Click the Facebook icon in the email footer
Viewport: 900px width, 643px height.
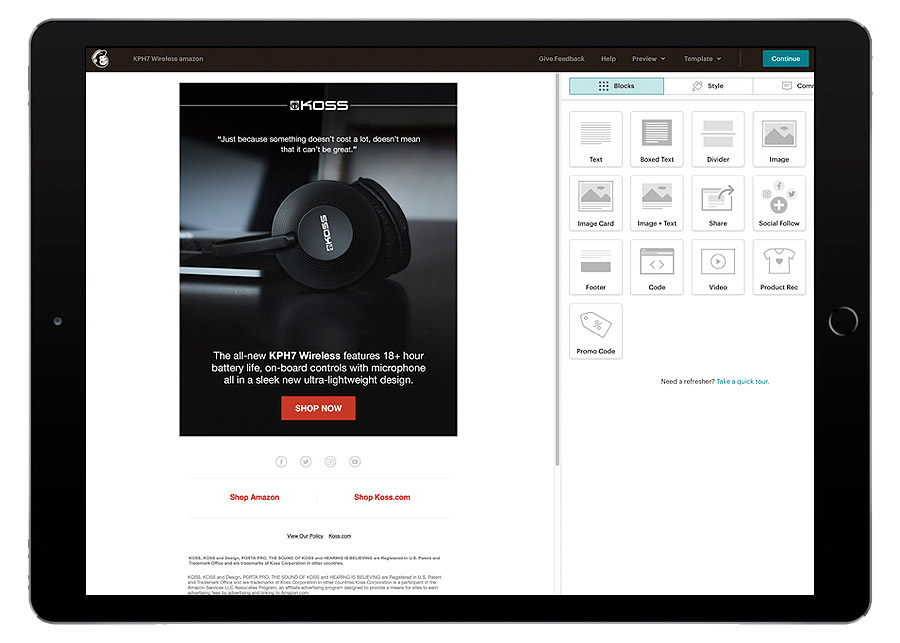coord(281,462)
